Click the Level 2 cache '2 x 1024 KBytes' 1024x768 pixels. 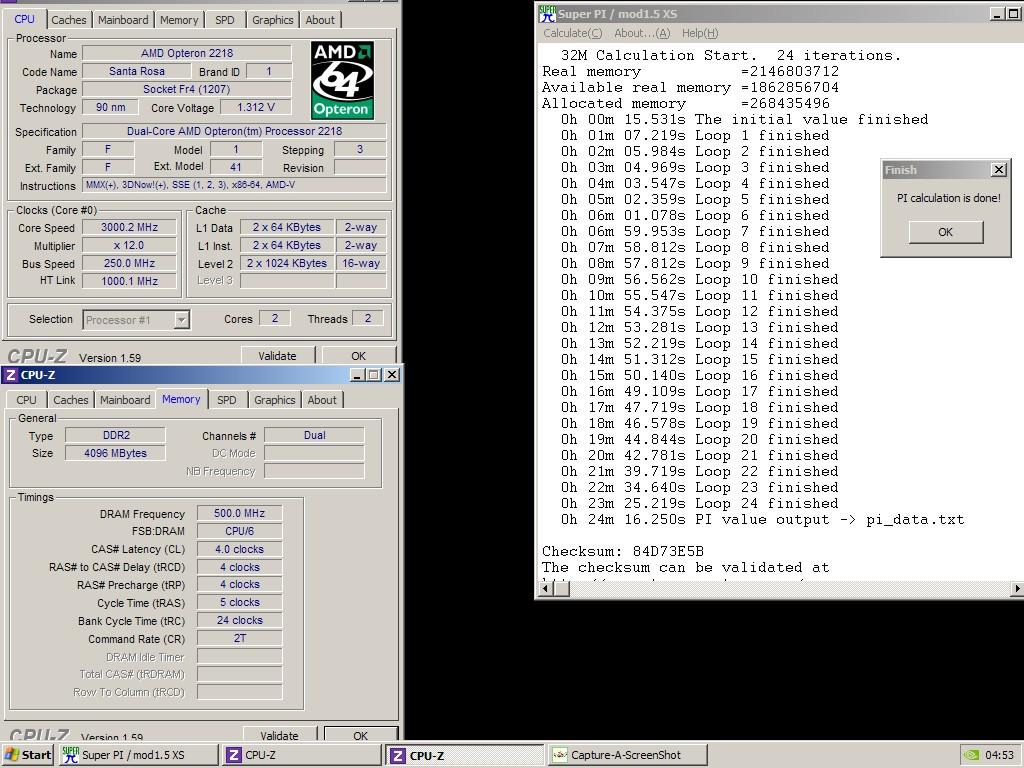click(287, 263)
